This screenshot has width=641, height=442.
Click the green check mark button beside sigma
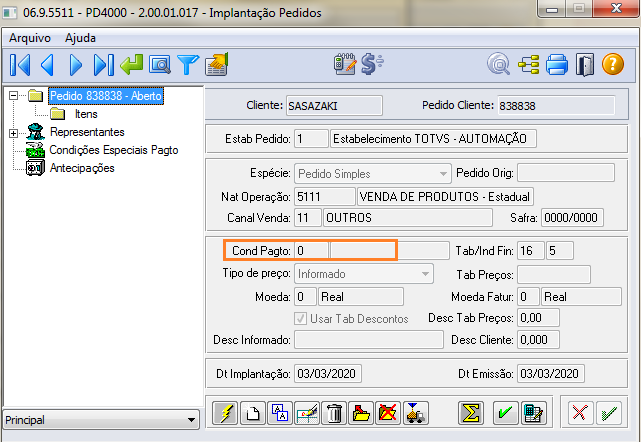pyautogui.click(x=506, y=413)
